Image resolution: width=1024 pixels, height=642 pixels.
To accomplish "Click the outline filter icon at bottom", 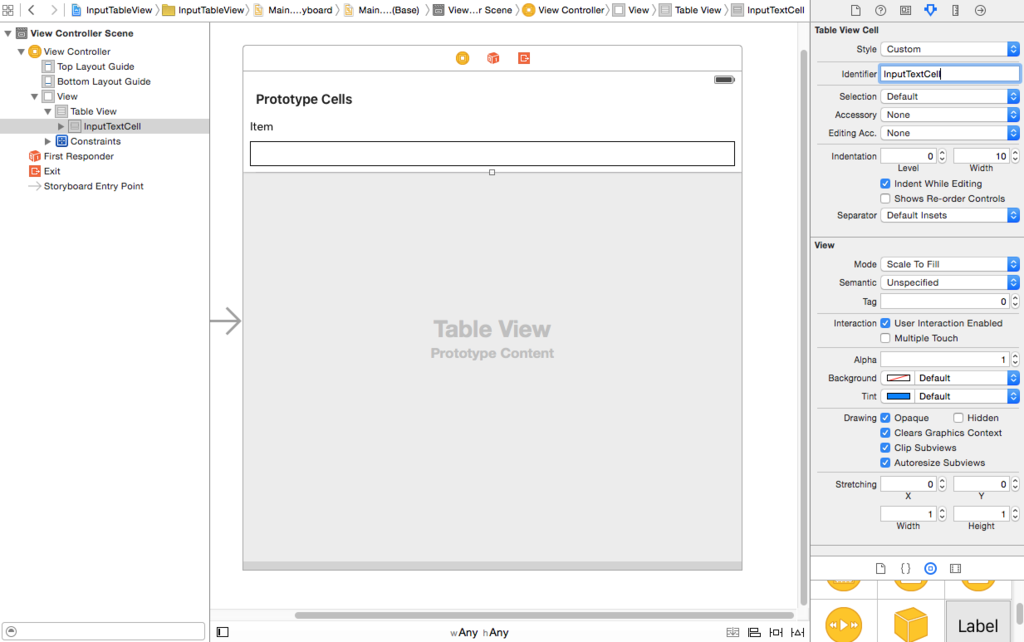I will (11, 631).
